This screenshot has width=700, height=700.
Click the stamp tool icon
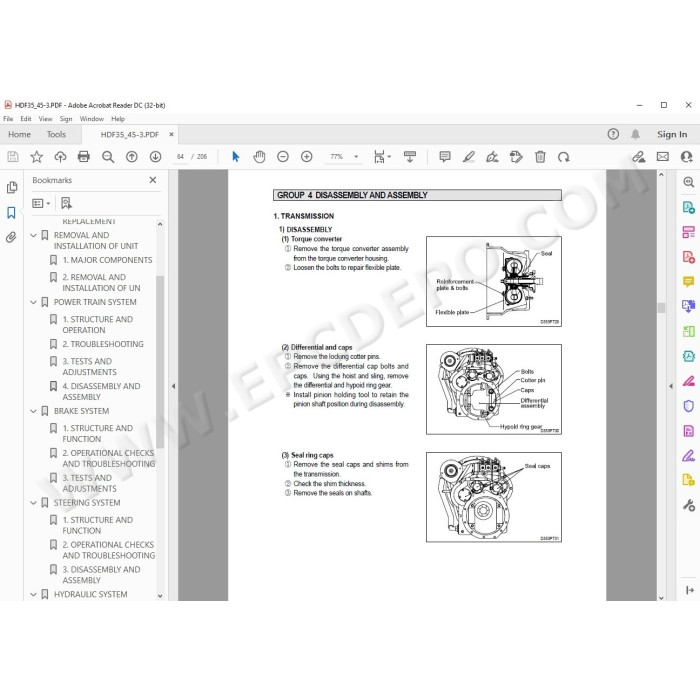pyautogui.click(x=516, y=157)
